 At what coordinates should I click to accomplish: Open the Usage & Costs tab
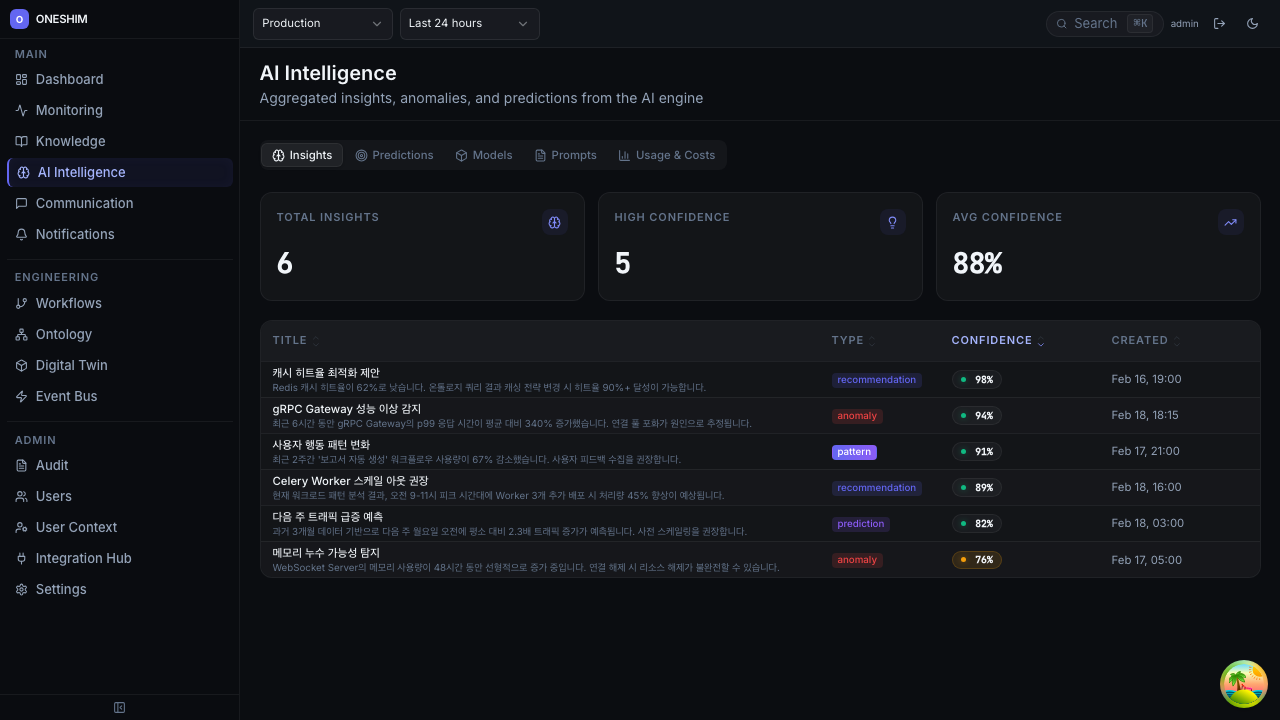pyautogui.click(x=667, y=155)
